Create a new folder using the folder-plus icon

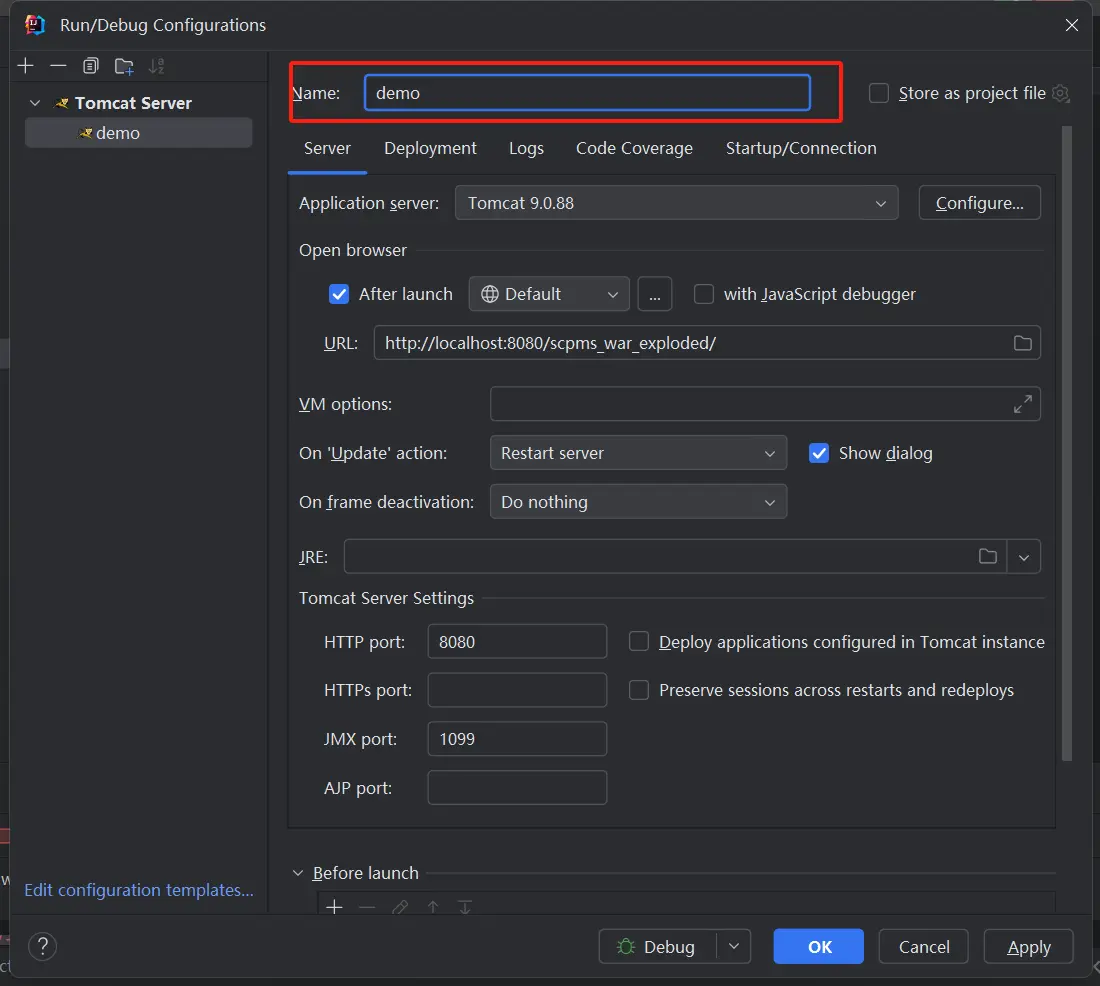pyautogui.click(x=123, y=65)
